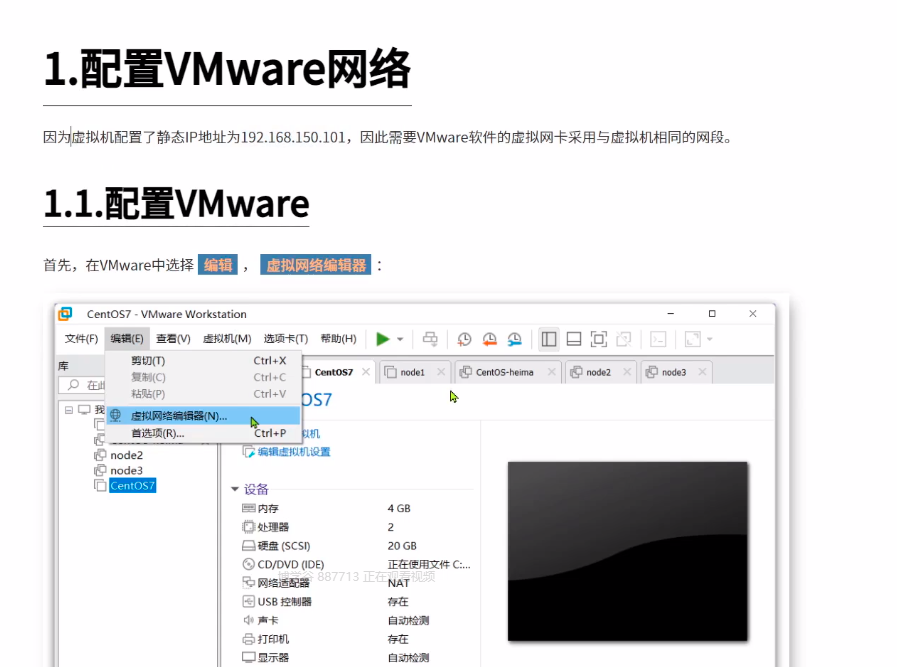
Task: Select the CD/DVD (IDE) device row
Action: (x=356, y=565)
